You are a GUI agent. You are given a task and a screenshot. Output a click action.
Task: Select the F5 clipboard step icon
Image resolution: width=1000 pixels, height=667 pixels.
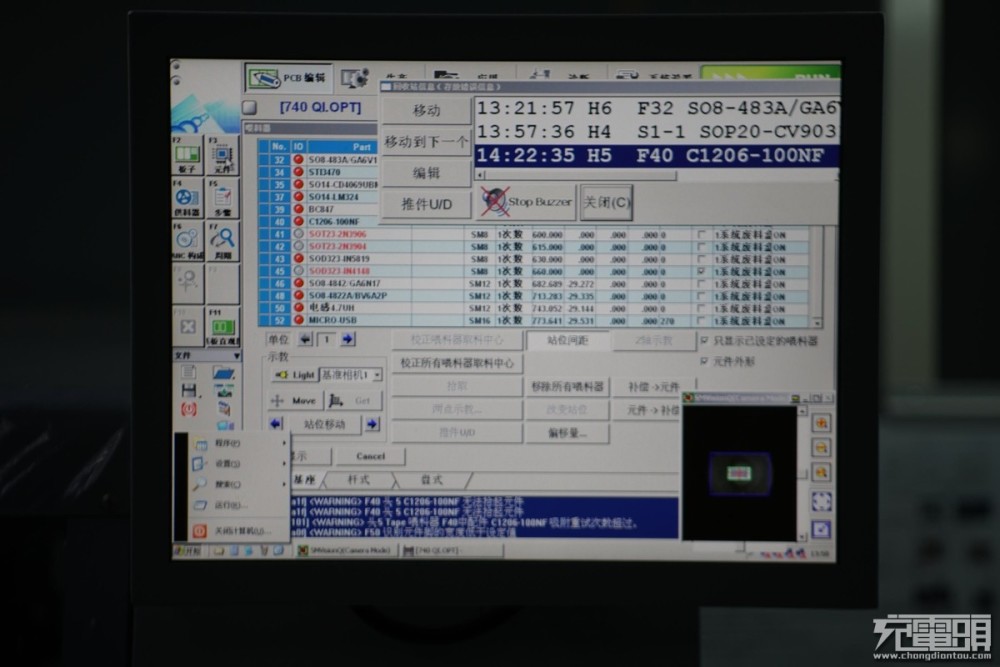click(222, 199)
